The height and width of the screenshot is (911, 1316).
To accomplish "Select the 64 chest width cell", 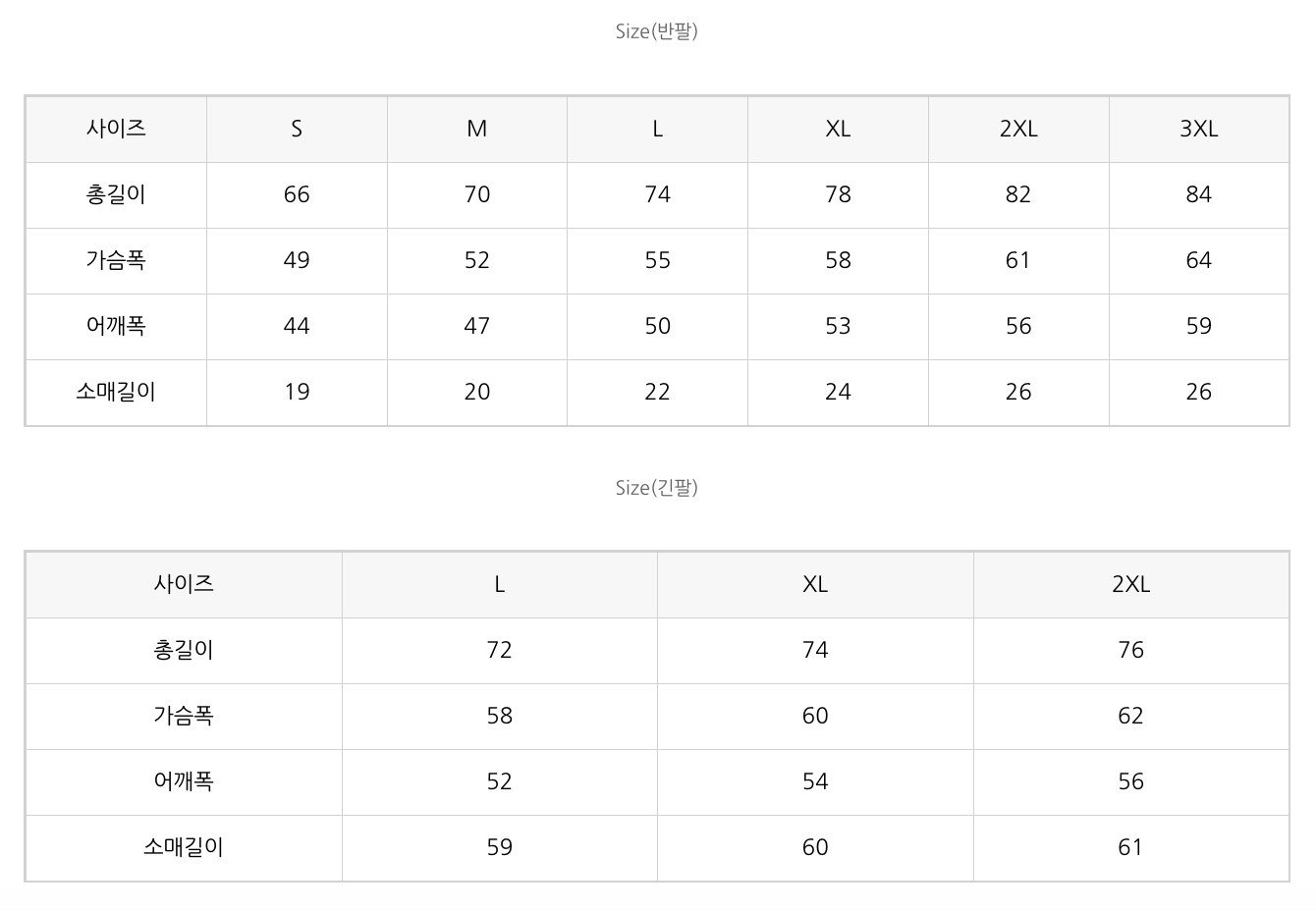I will coord(1198,260).
